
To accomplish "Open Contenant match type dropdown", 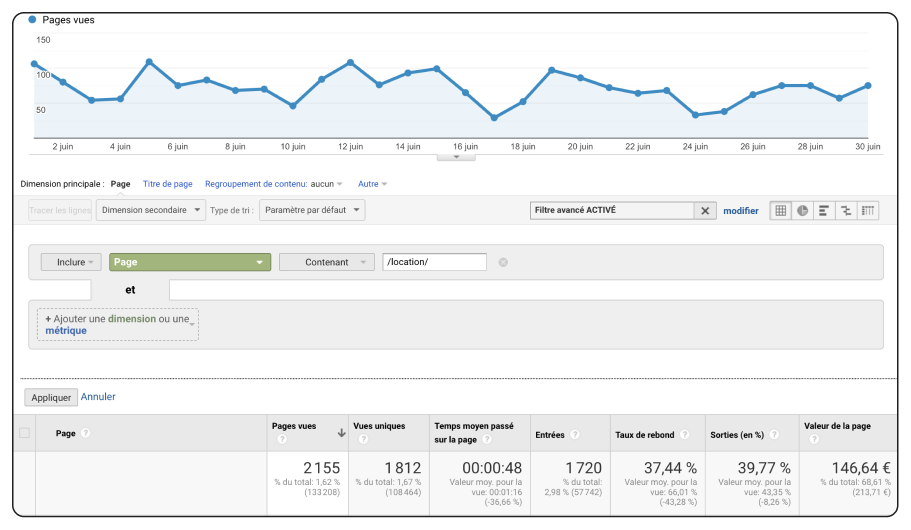I will [326, 262].
